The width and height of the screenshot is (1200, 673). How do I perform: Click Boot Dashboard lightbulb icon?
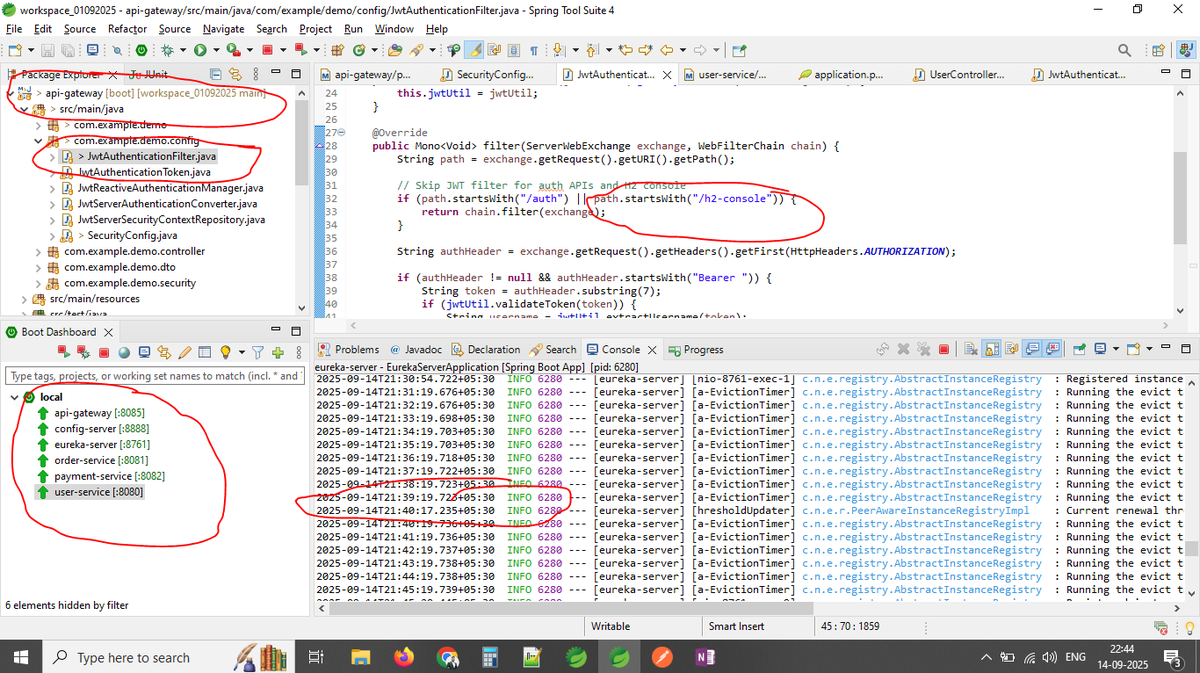click(226, 351)
